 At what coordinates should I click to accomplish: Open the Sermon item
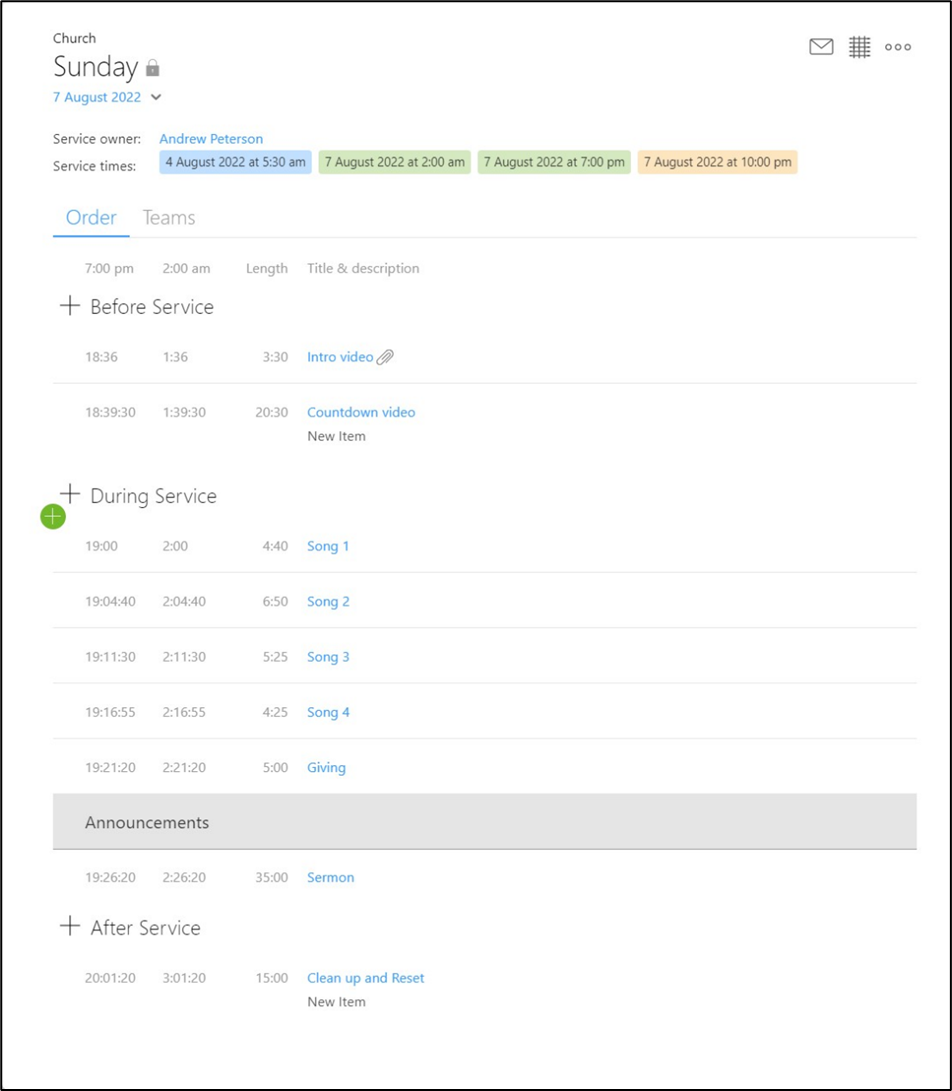pyautogui.click(x=331, y=877)
